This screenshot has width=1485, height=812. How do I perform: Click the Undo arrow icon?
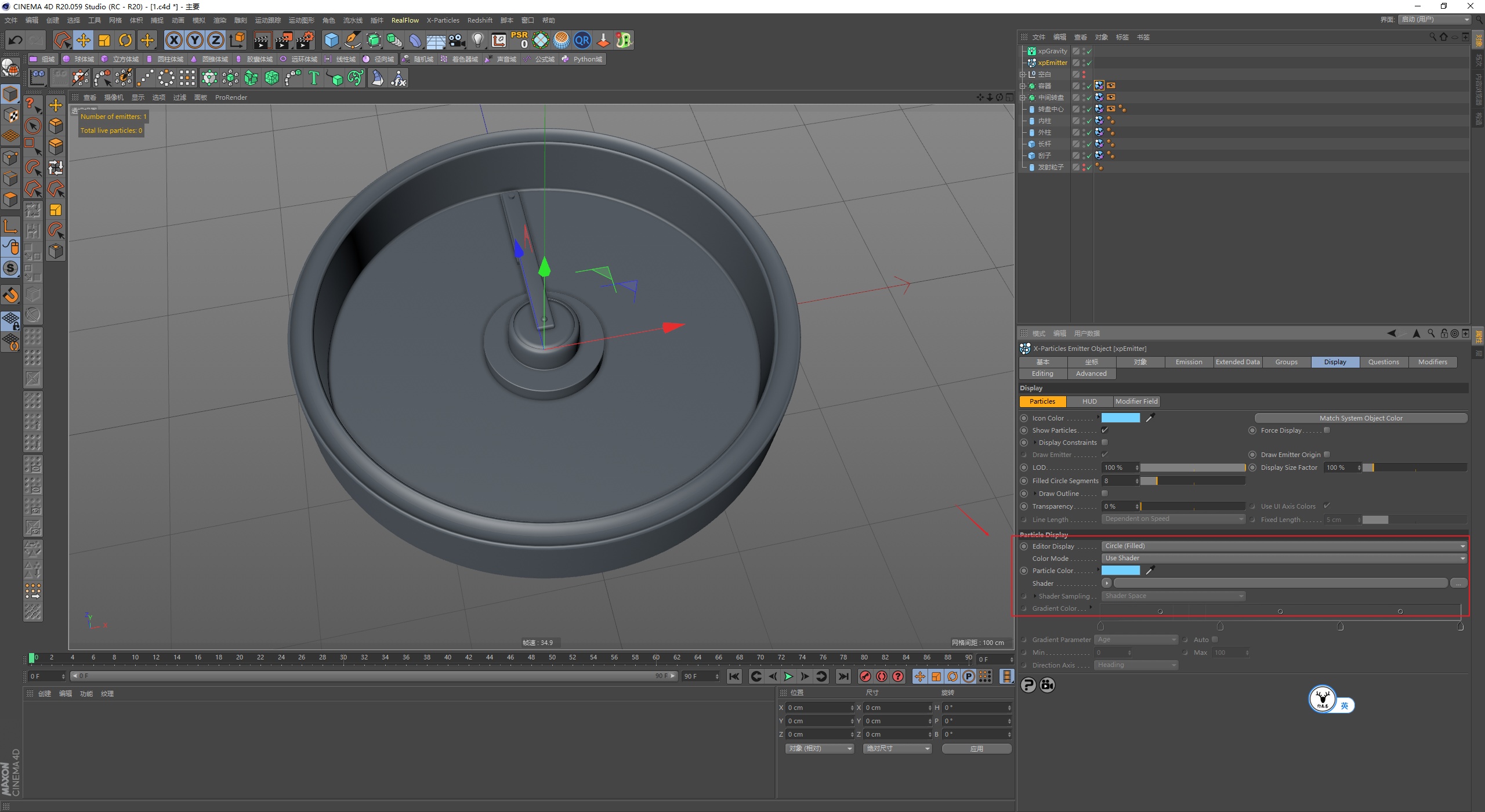16,40
